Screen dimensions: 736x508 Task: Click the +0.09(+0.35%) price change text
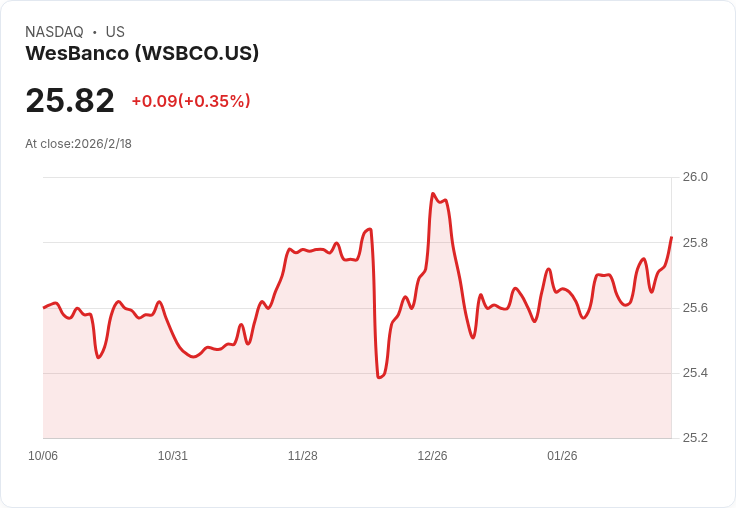coord(191,101)
